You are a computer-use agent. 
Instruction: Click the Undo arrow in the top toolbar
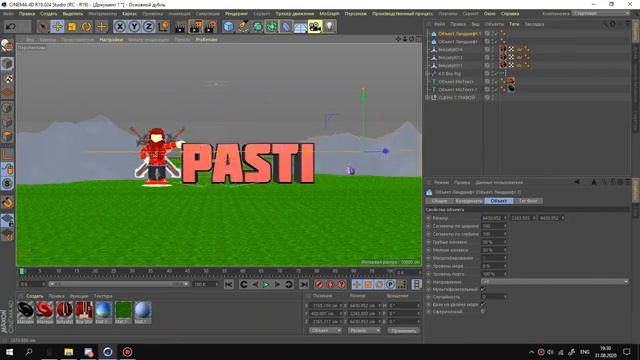[x=11, y=27]
